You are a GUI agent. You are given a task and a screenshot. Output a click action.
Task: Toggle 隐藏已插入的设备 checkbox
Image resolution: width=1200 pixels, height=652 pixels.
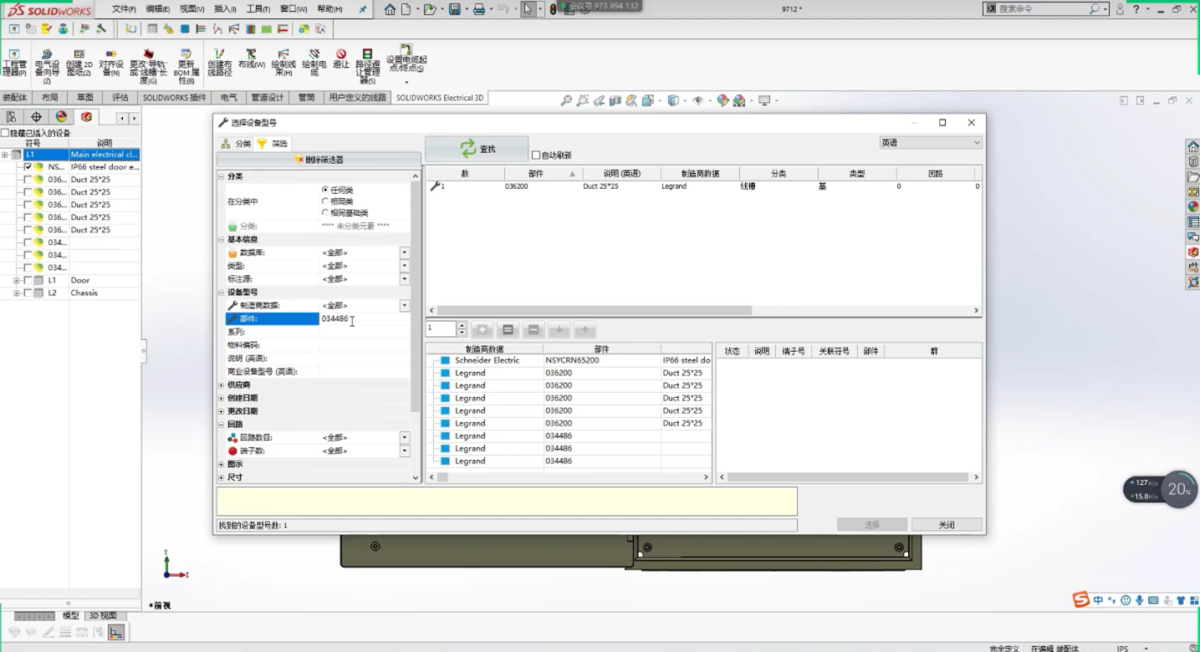(x=5, y=133)
